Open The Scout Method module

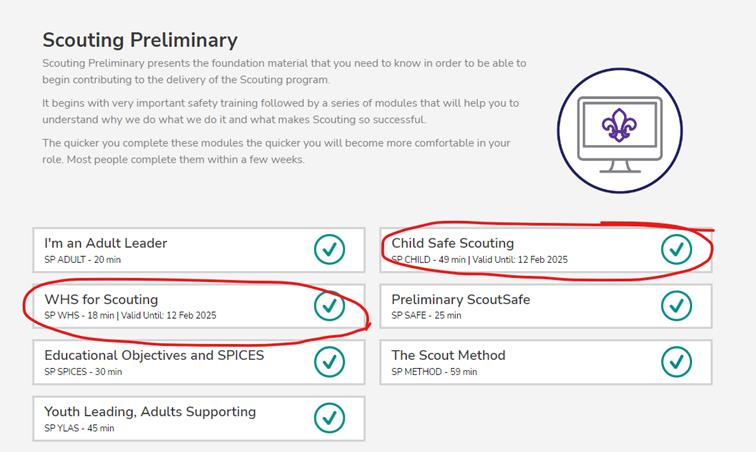[x=448, y=355]
